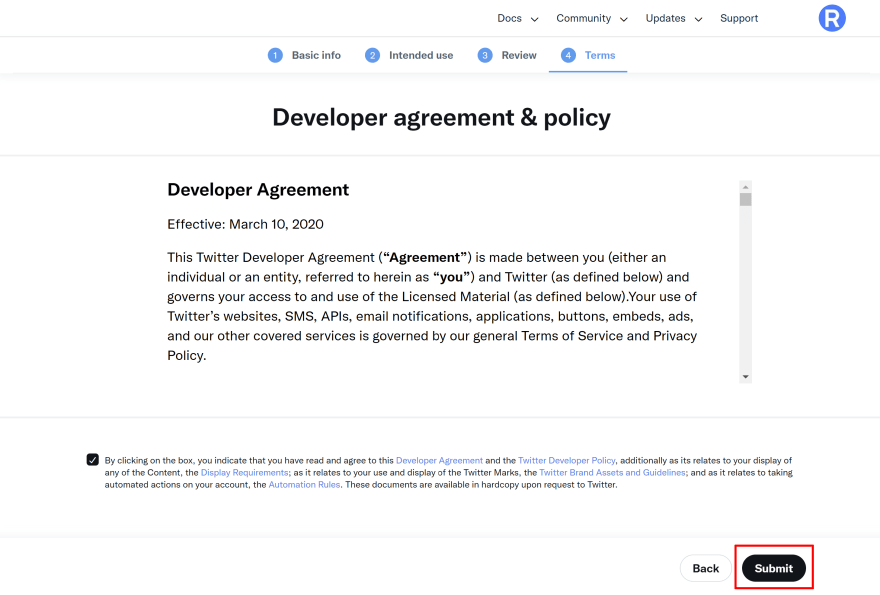Click the agreement scrollbar thumb
This screenshot has height=595, width=880.
click(x=745, y=199)
